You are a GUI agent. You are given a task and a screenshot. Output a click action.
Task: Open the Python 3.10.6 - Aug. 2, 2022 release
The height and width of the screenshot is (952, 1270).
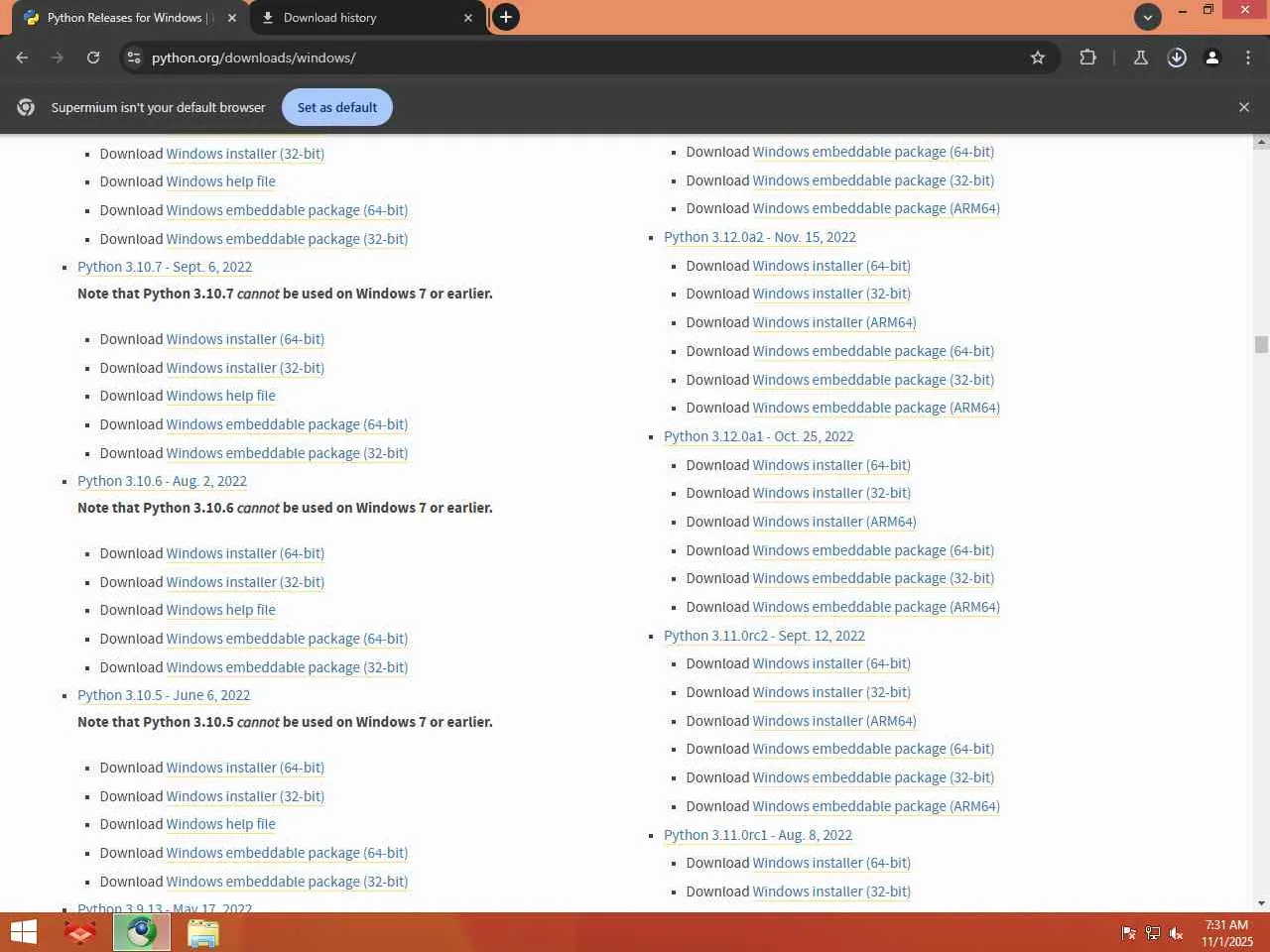(163, 481)
